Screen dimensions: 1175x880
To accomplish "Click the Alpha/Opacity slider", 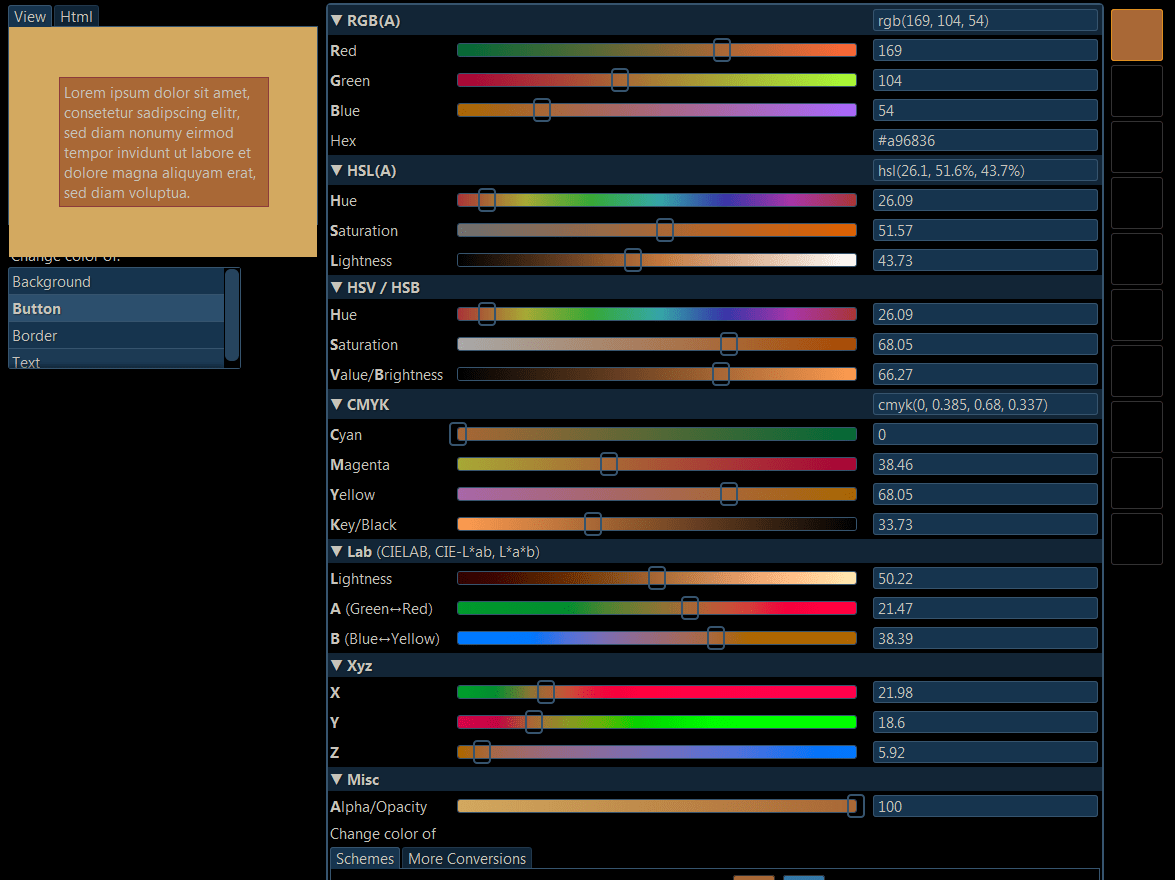I will tap(656, 806).
